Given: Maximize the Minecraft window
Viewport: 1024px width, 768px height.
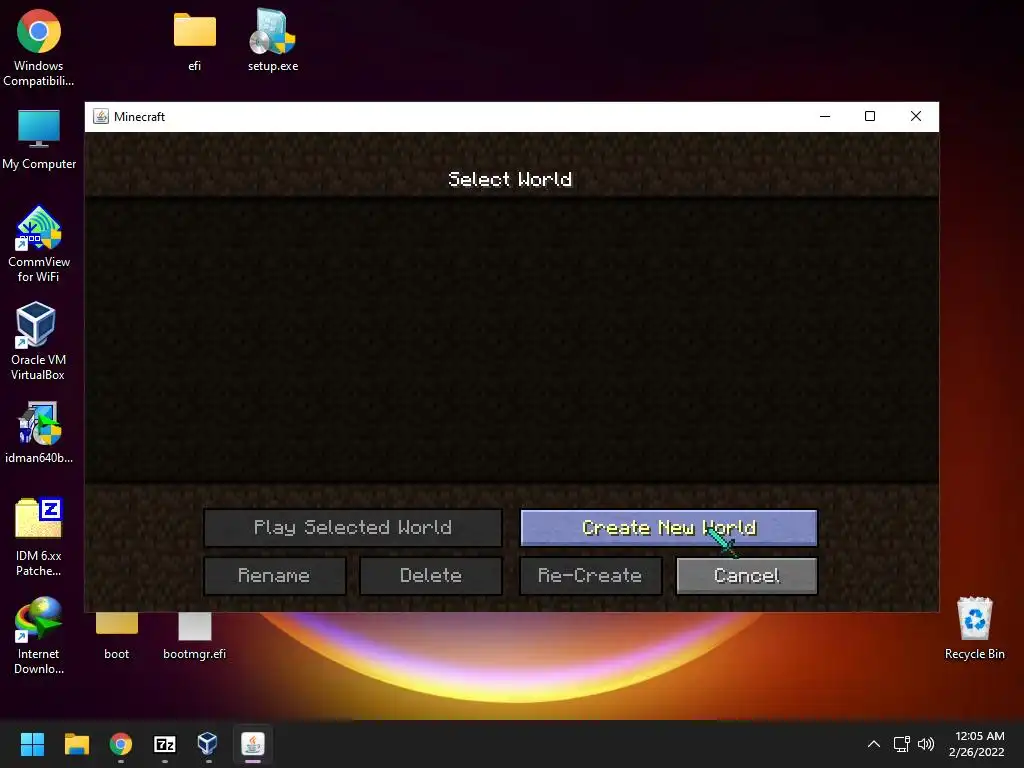Looking at the screenshot, I should 870,116.
